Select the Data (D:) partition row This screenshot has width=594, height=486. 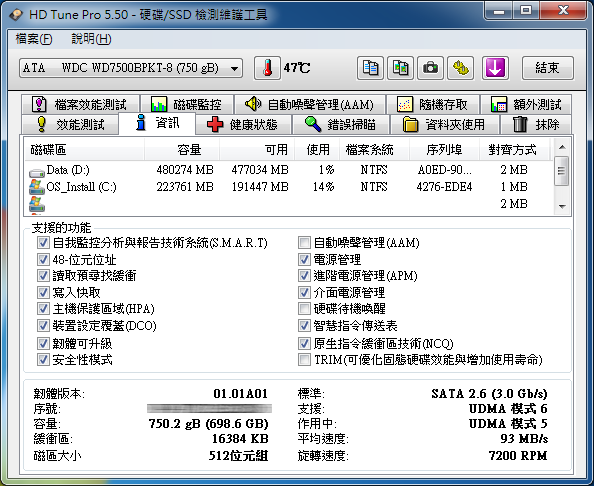(288, 170)
